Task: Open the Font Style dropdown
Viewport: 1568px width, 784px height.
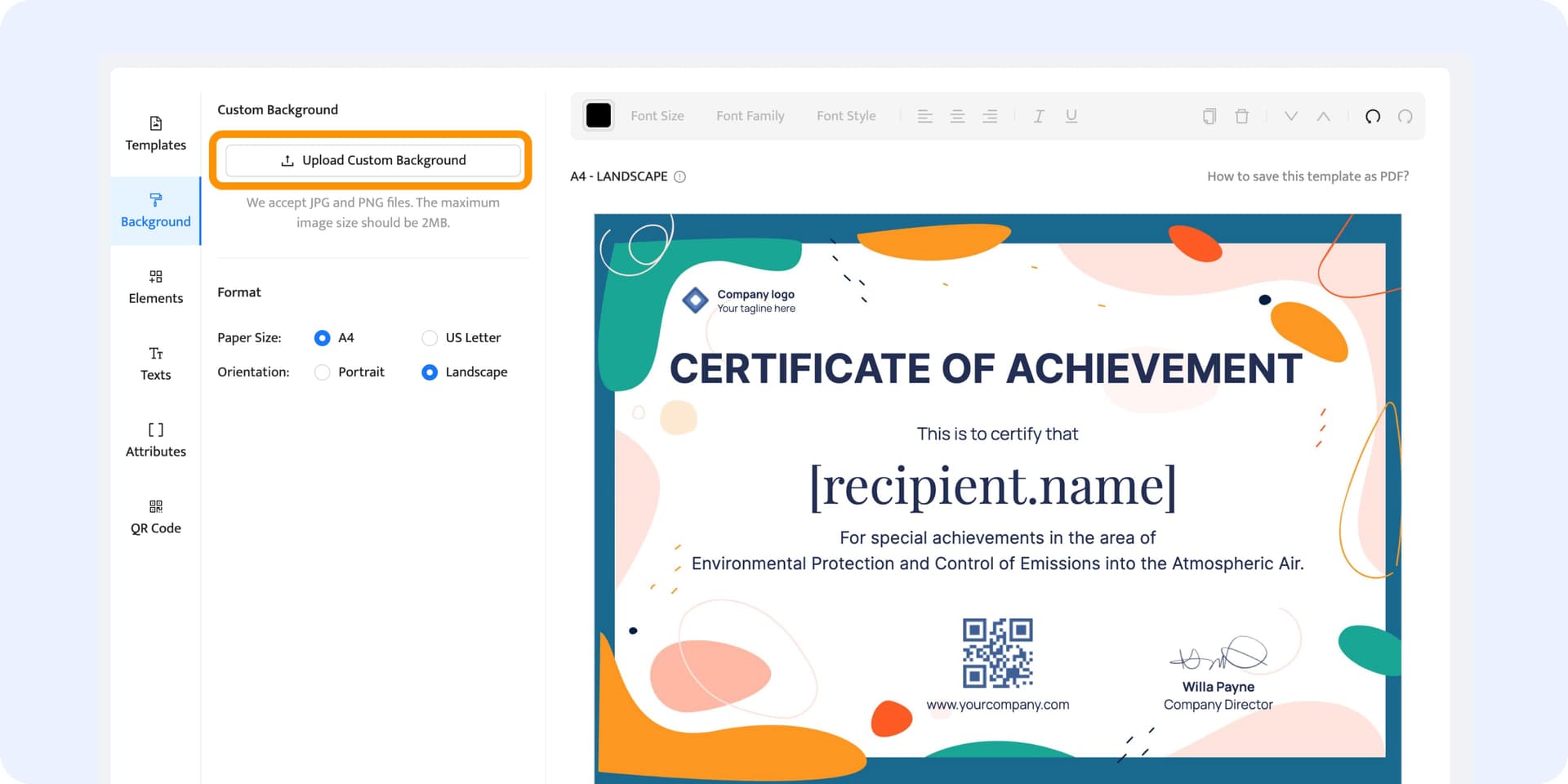Action: click(846, 116)
